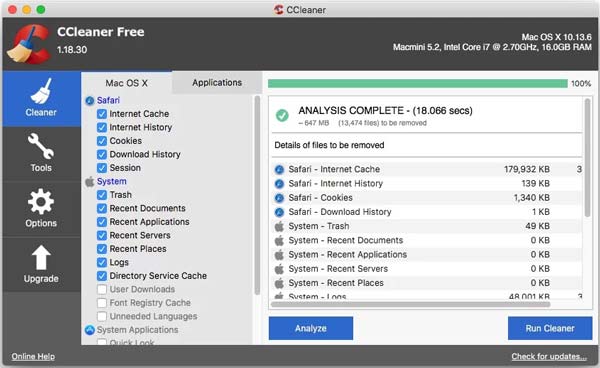Click the CCleaner icon in title bar
The height and width of the screenshot is (368, 600).
click(x=279, y=10)
